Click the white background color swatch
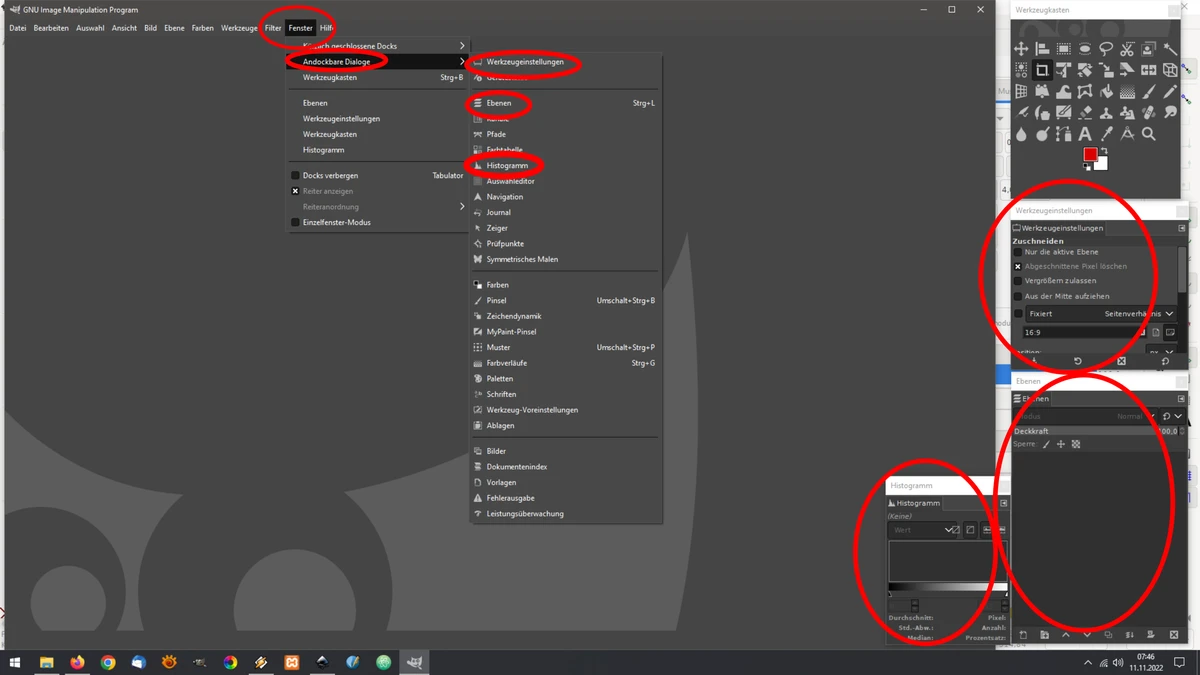Viewport: 1200px width, 675px height. point(1102,165)
